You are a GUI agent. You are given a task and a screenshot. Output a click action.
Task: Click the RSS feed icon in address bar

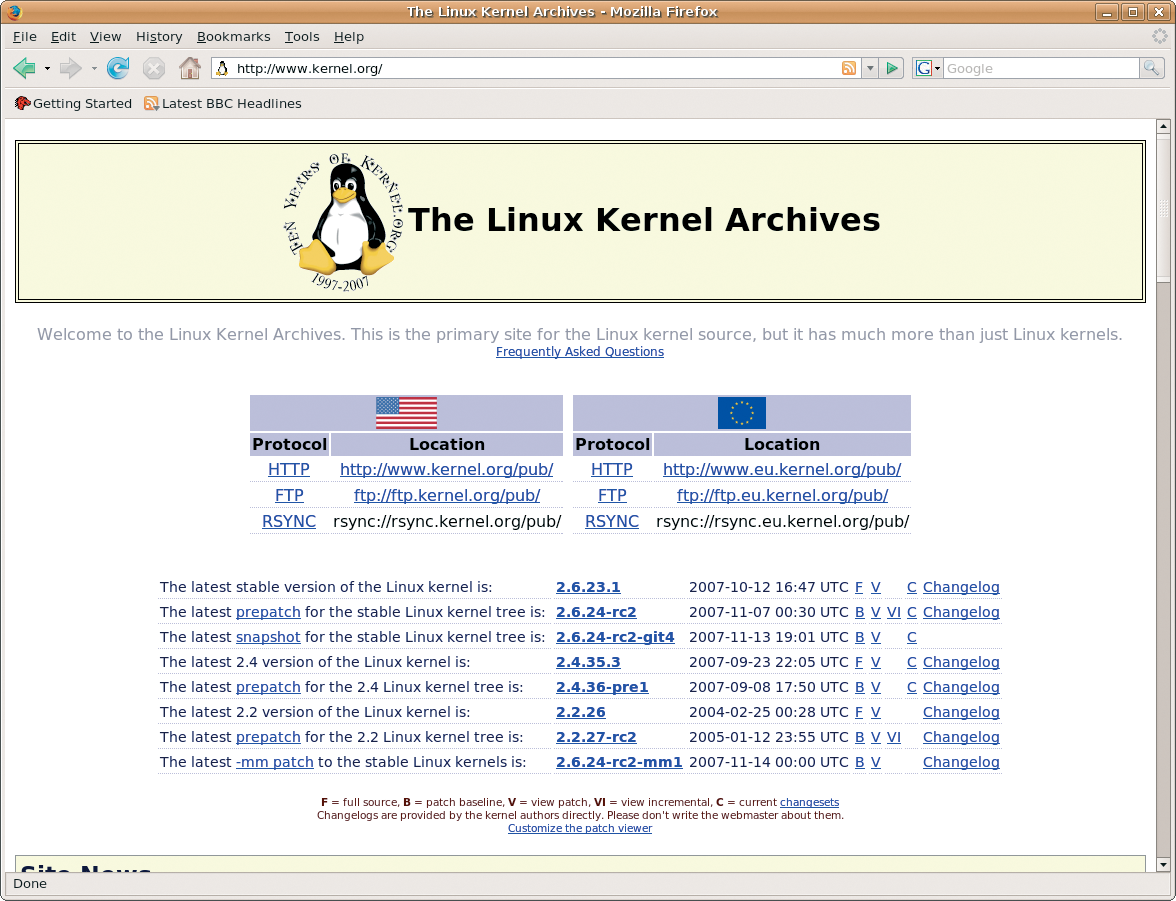(848, 68)
